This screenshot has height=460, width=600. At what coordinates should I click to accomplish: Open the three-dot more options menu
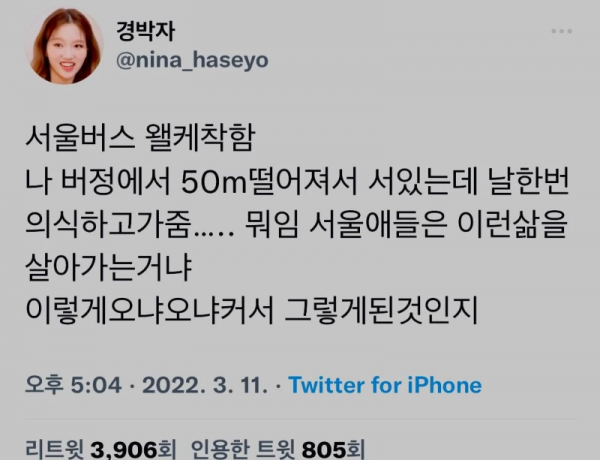click(x=561, y=31)
